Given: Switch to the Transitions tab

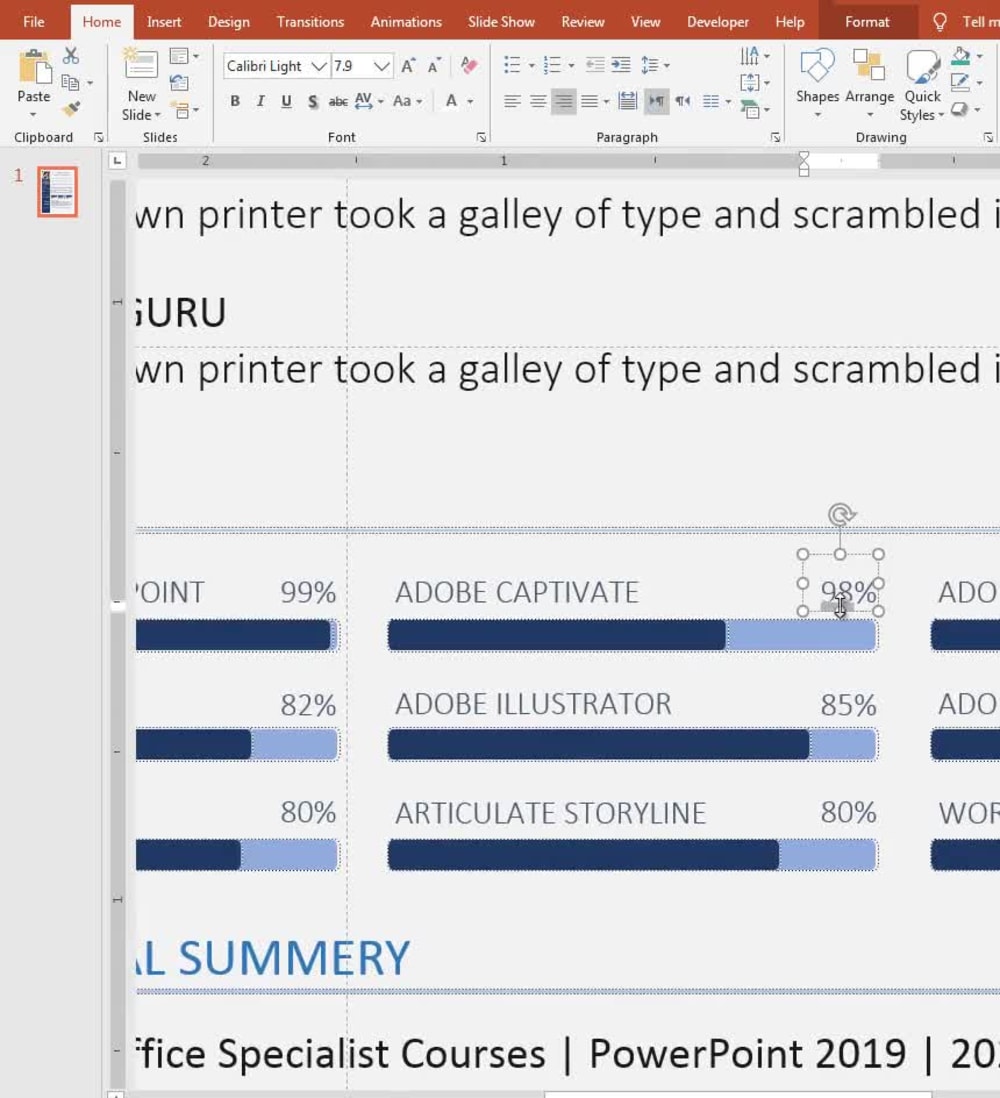Looking at the screenshot, I should 310,22.
